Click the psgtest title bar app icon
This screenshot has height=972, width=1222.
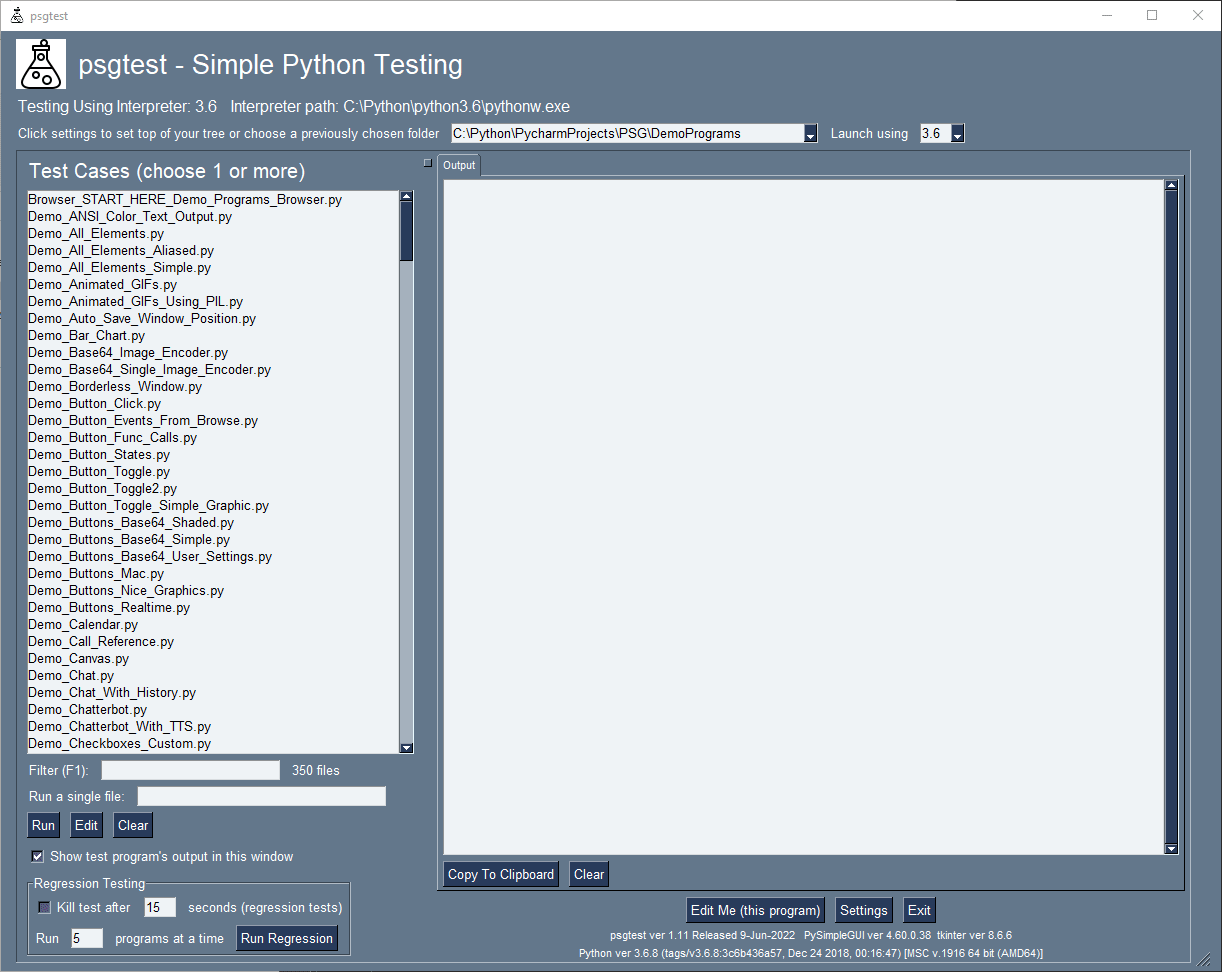point(16,16)
